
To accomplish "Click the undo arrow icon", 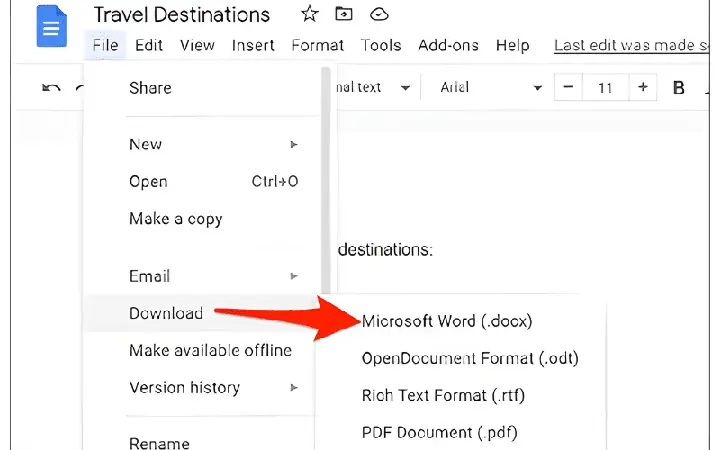I will (51, 87).
